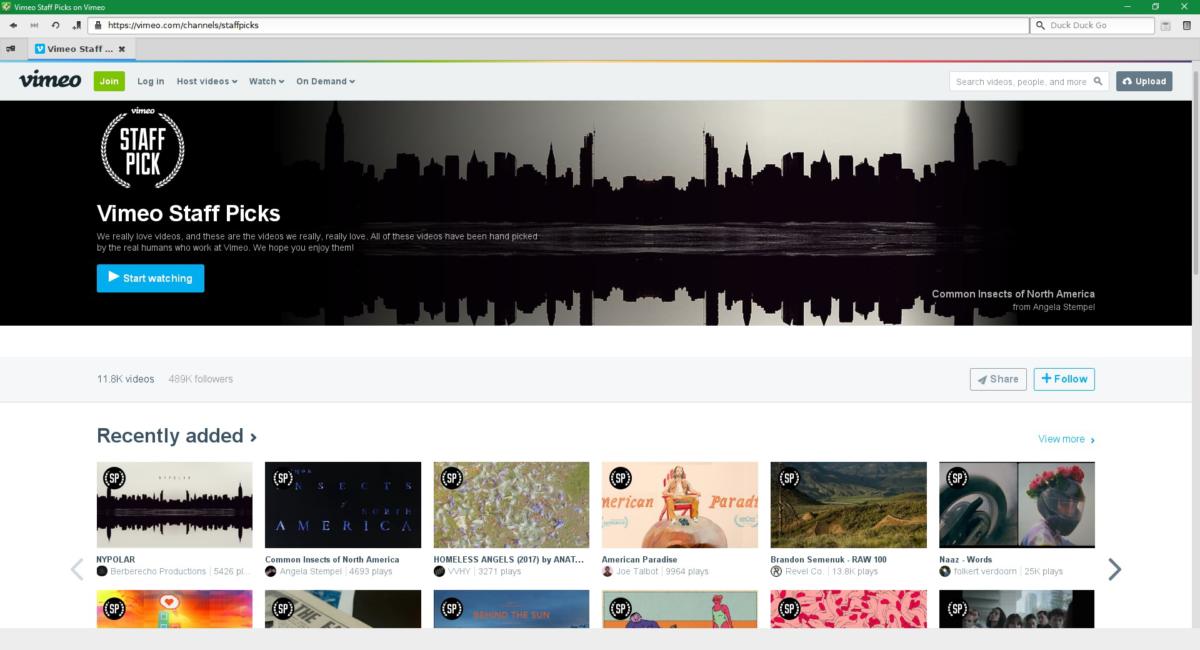Click the SP badge on American Paradise thumbnail
Screen dimensions: 1200x650
tap(619, 478)
